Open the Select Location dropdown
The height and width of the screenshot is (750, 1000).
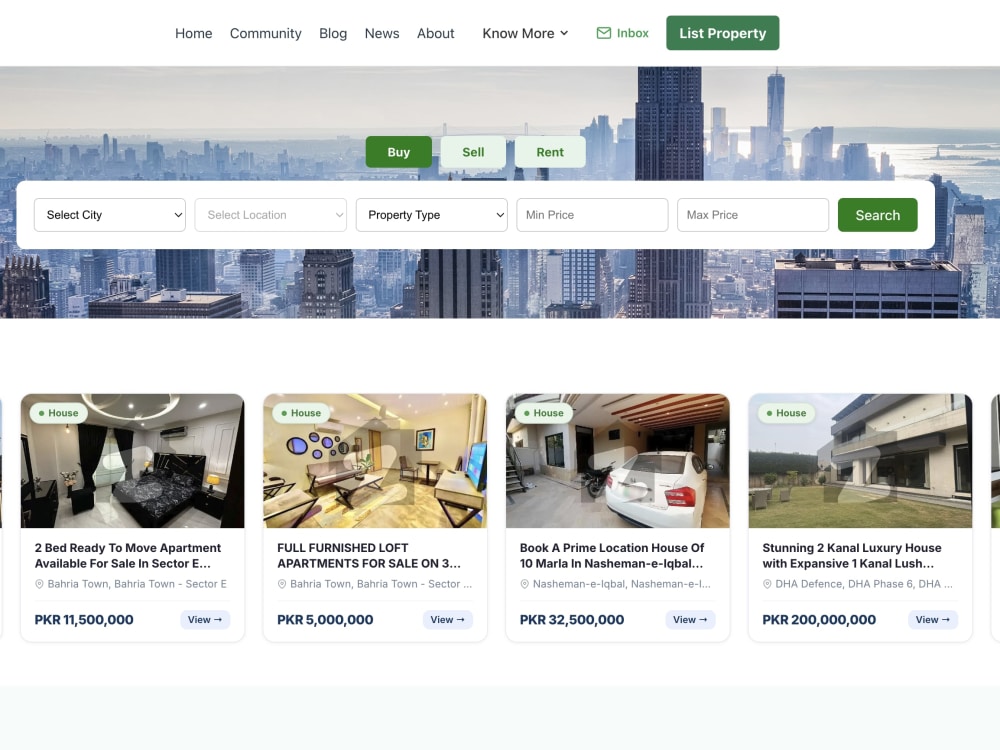click(x=270, y=215)
